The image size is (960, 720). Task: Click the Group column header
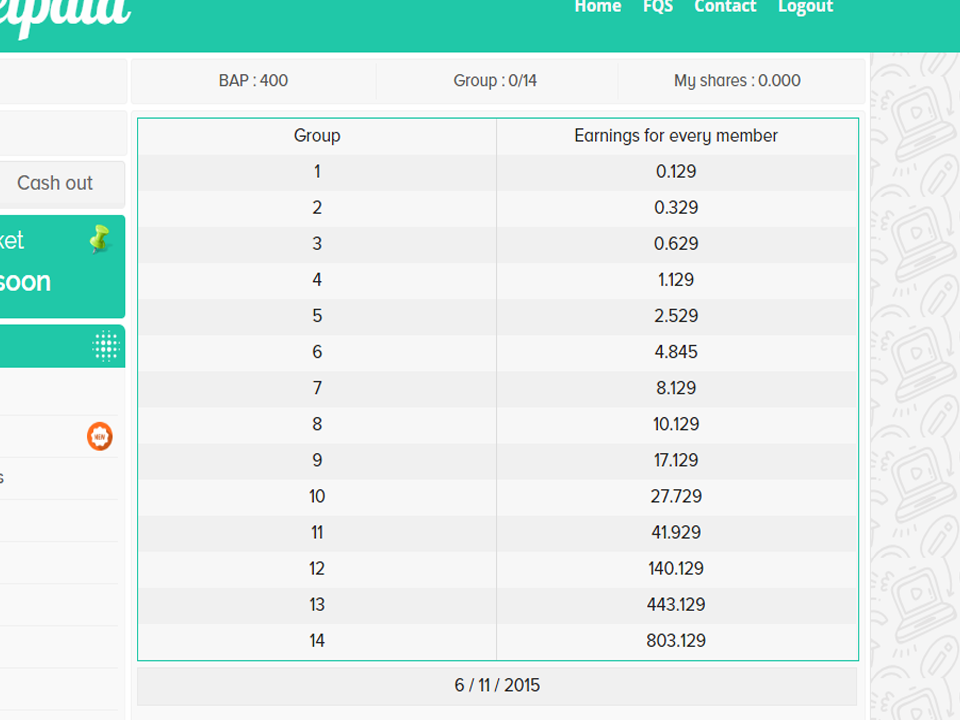tap(317, 136)
